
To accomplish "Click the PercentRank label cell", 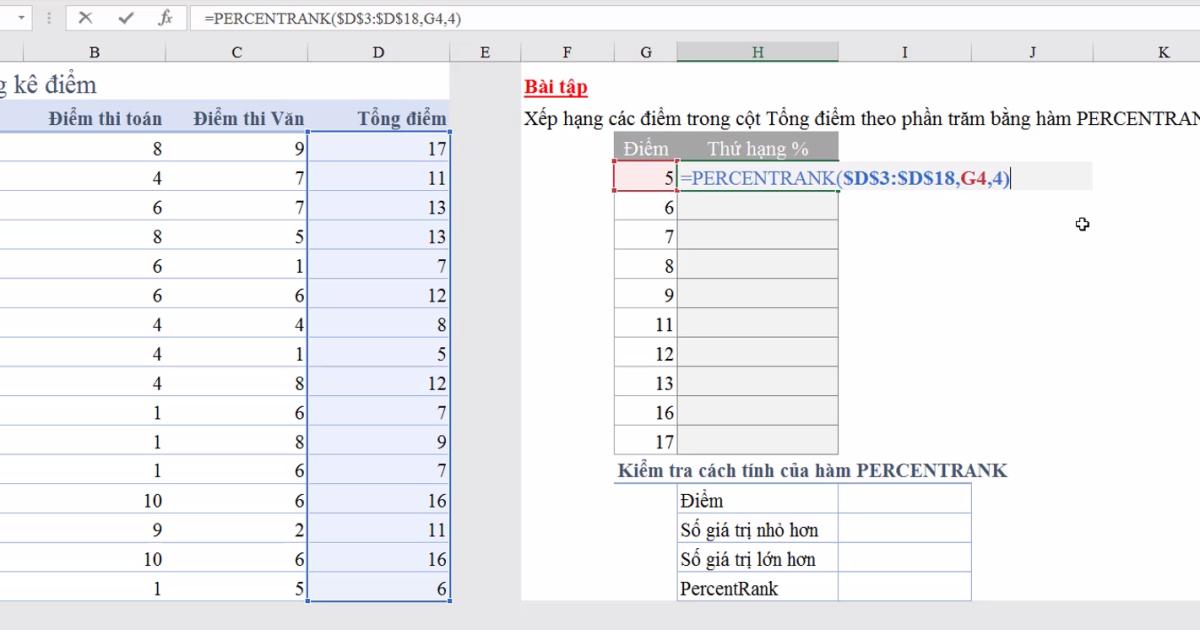I will click(758, 588).
